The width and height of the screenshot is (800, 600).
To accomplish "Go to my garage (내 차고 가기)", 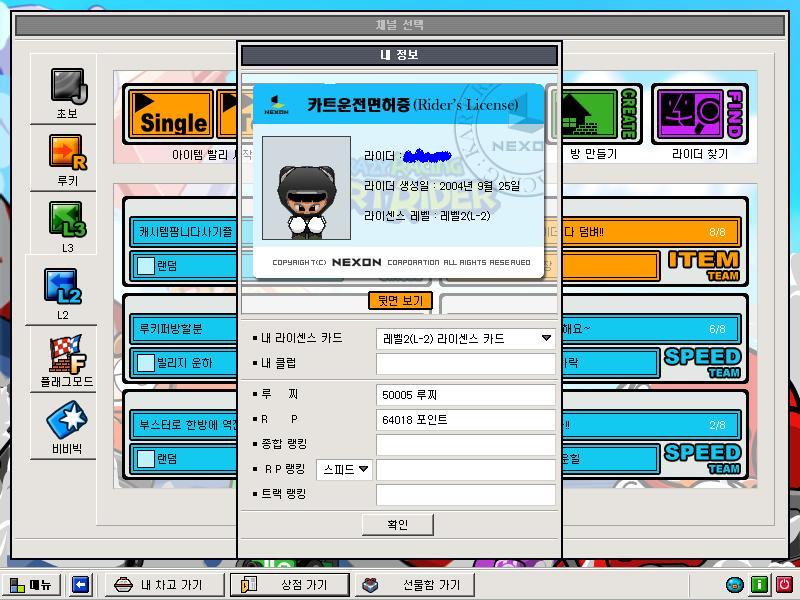I will click(165, 585).
